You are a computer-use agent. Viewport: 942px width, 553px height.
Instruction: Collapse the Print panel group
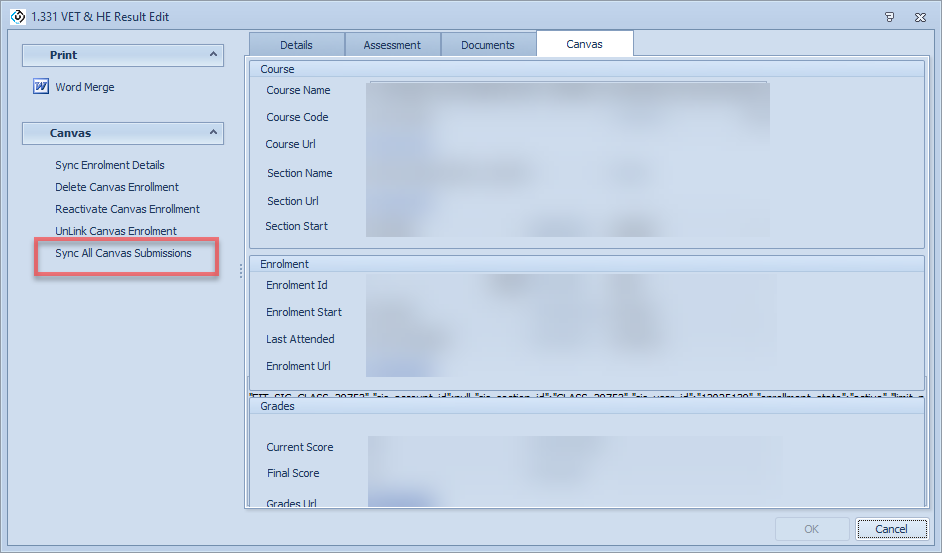213,55
